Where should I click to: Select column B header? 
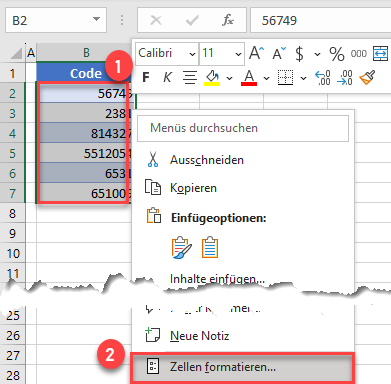[x=86, y=53]
